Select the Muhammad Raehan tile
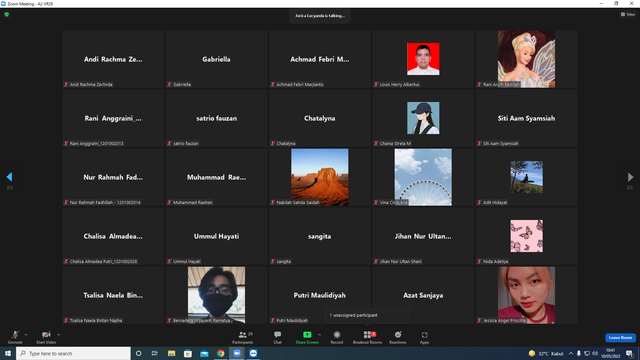640x360 pixels. [216, 177]
